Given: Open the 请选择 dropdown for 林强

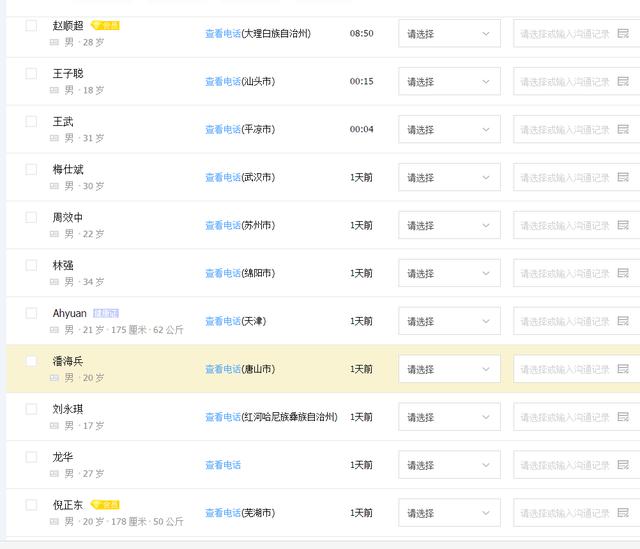Looking at the screenshot, I should [449, 273].
